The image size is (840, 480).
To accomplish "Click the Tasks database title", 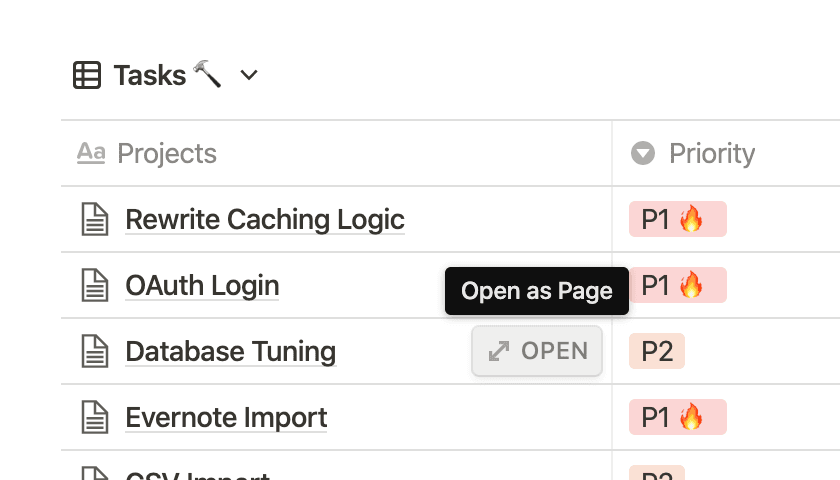I will 150,75.
